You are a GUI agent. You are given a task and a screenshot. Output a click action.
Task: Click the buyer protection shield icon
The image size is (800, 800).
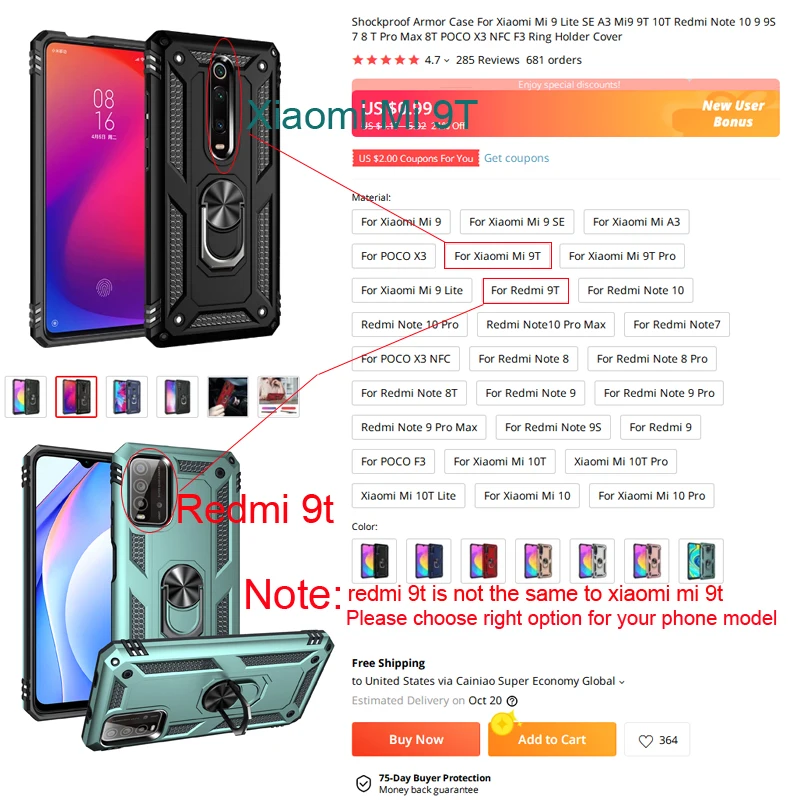363,783
